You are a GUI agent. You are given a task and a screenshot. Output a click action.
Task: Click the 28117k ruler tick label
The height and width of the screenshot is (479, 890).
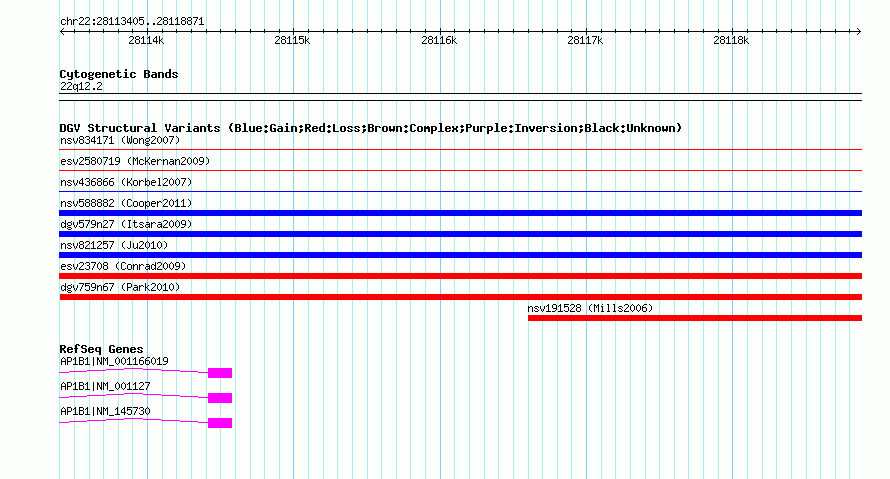click(x=585, y=40)
